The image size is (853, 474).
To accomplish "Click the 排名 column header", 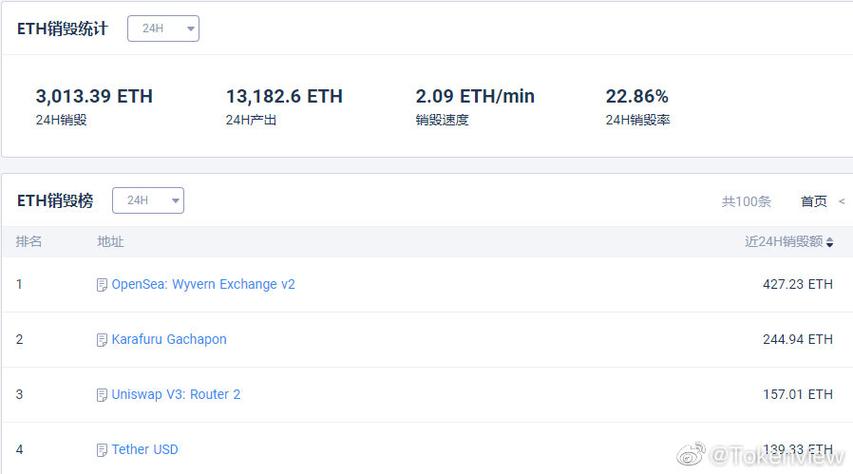I will [29, 241].
